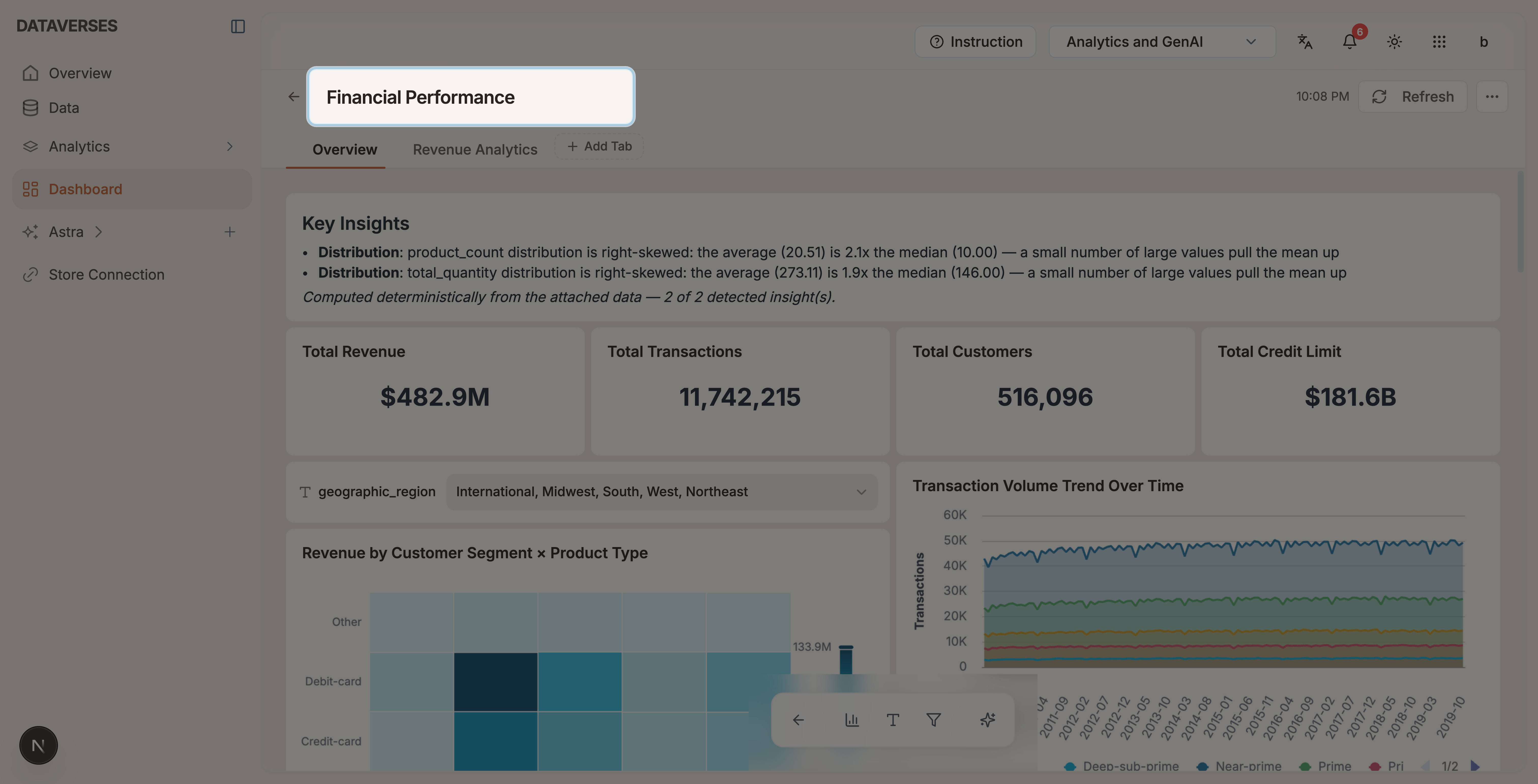This screenshot has width=1538, height=784.
Task: Switch to the Overview tab
Action: 345,150
